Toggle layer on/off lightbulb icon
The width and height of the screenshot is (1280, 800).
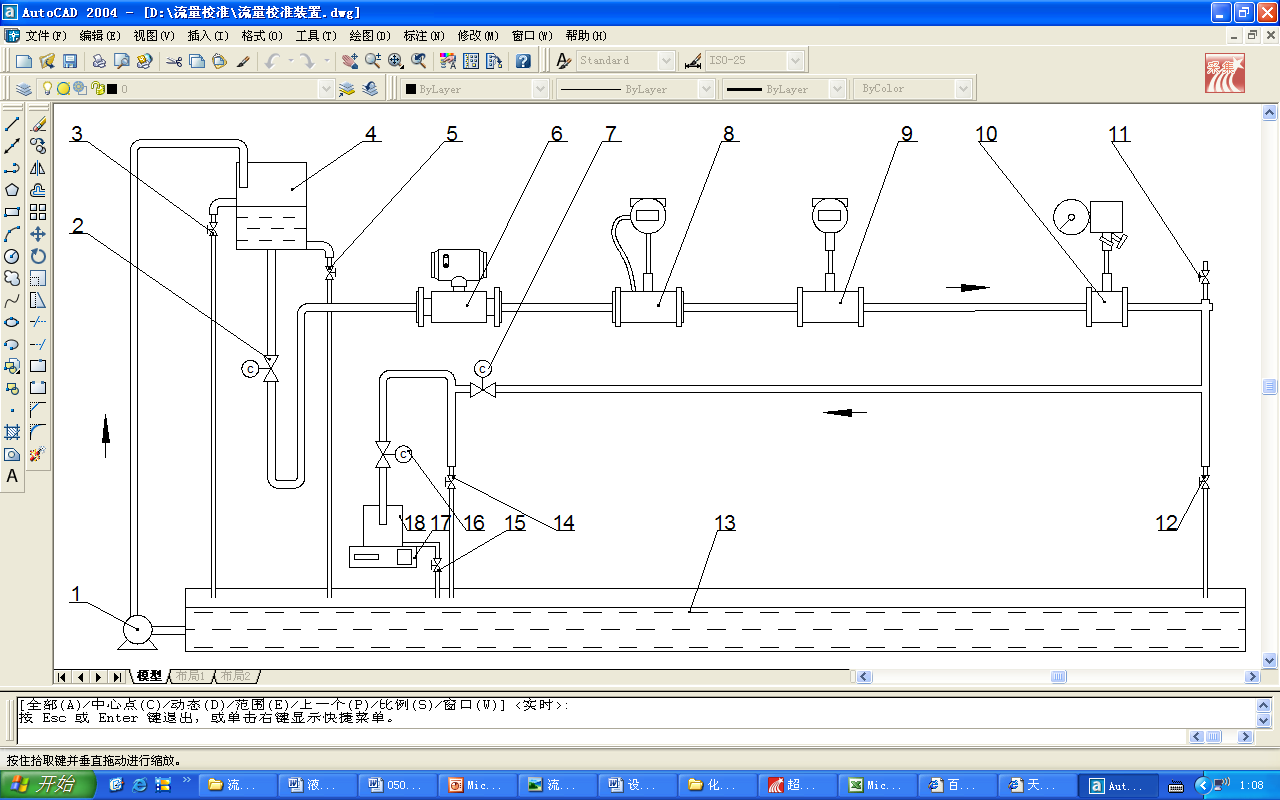pos(46,89)
